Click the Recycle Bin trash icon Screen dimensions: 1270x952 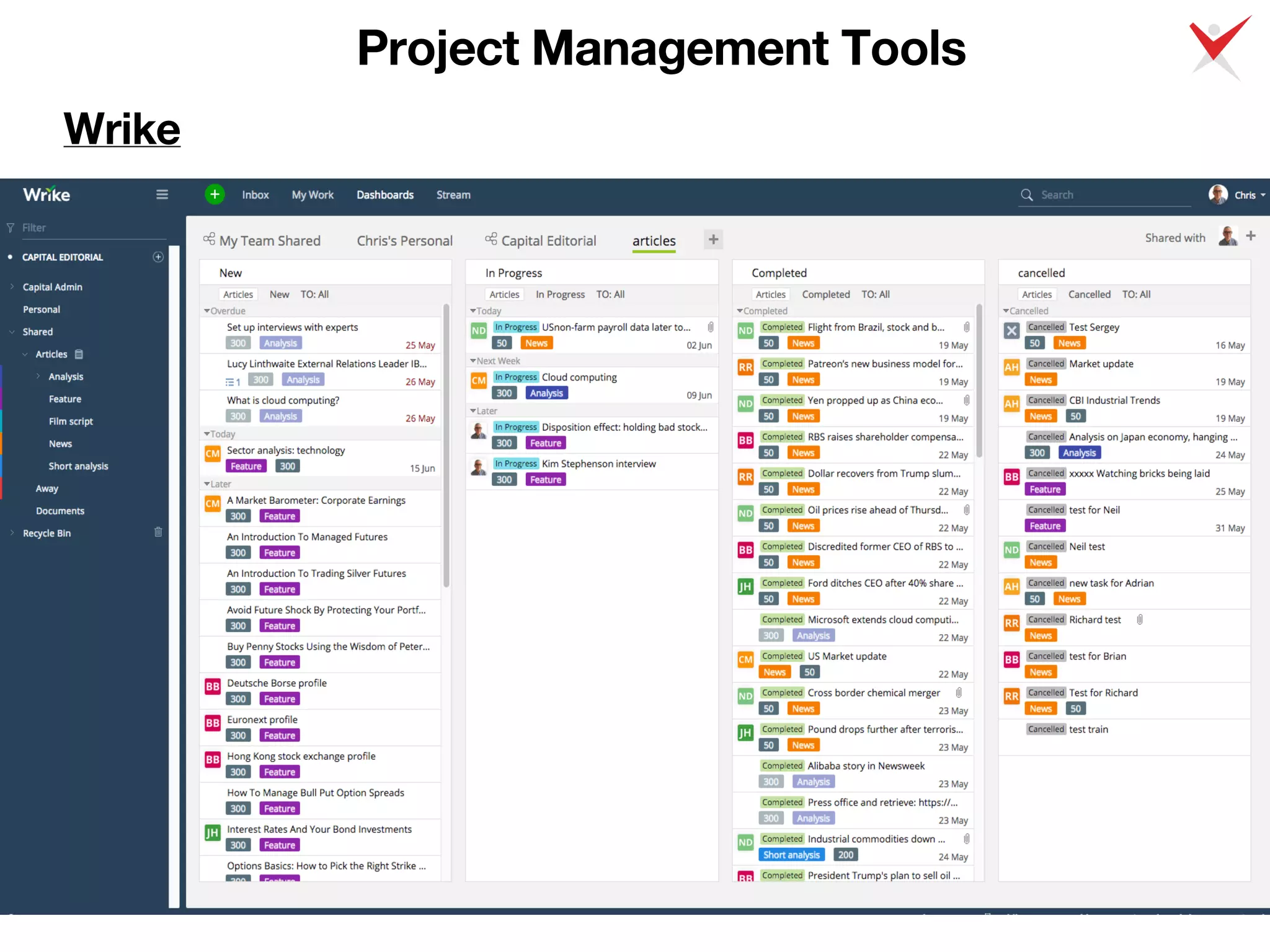click(x=158, y=532)
